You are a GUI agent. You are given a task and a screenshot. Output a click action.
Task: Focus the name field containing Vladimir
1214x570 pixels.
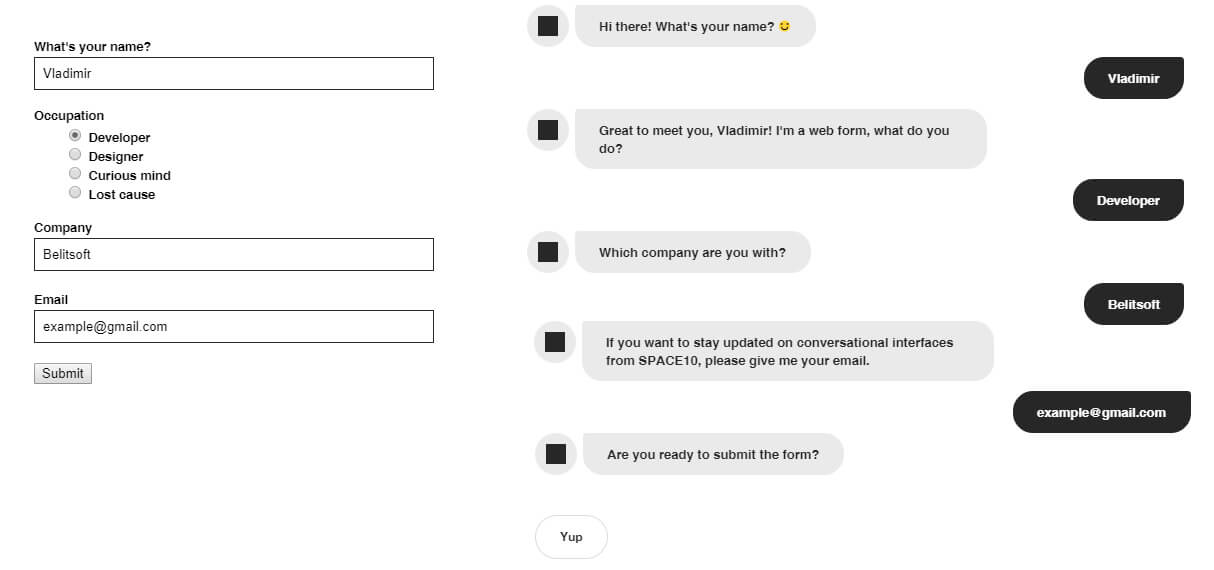[234, 73]
